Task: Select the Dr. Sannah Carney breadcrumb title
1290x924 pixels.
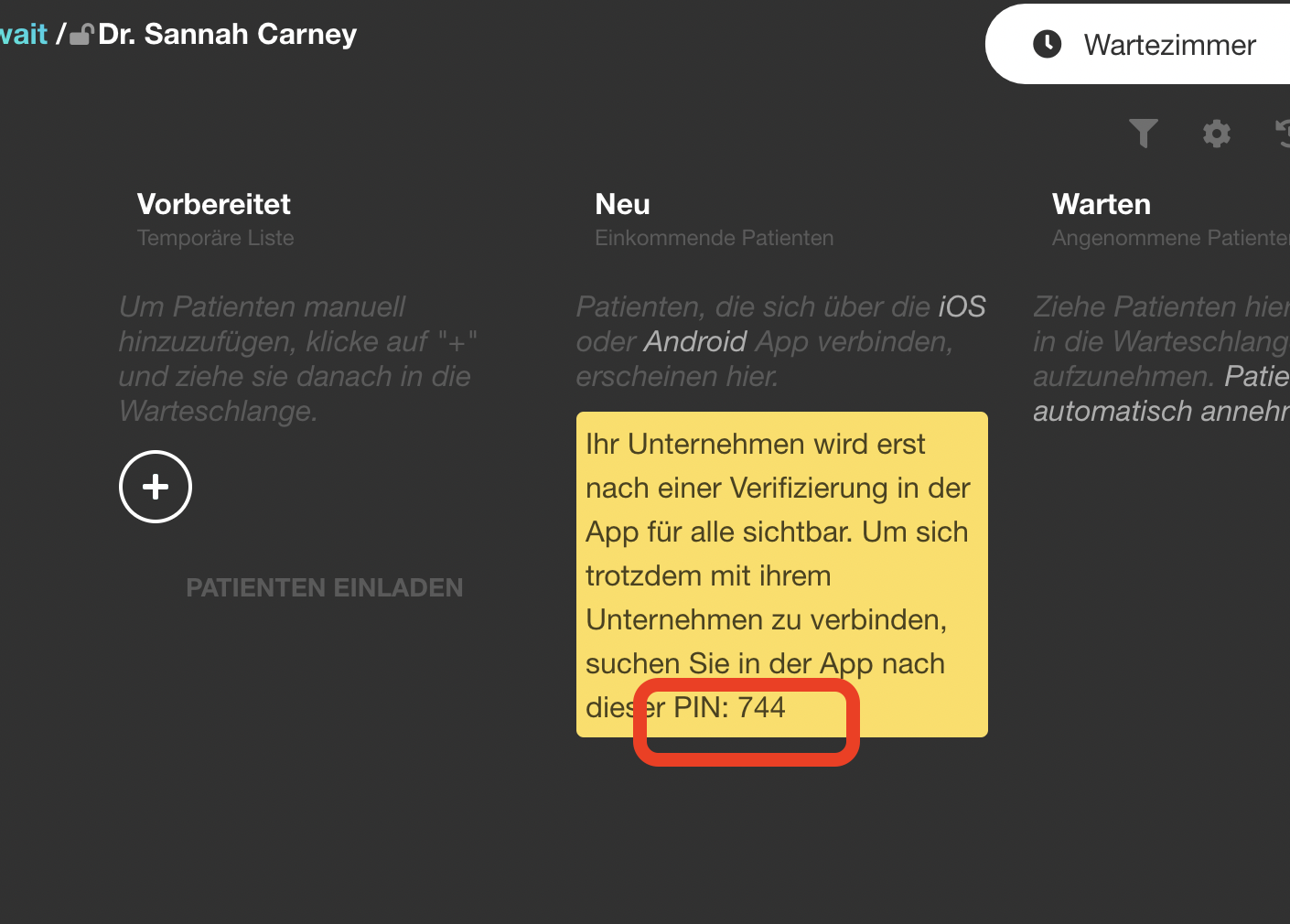Action: [227, 35]
